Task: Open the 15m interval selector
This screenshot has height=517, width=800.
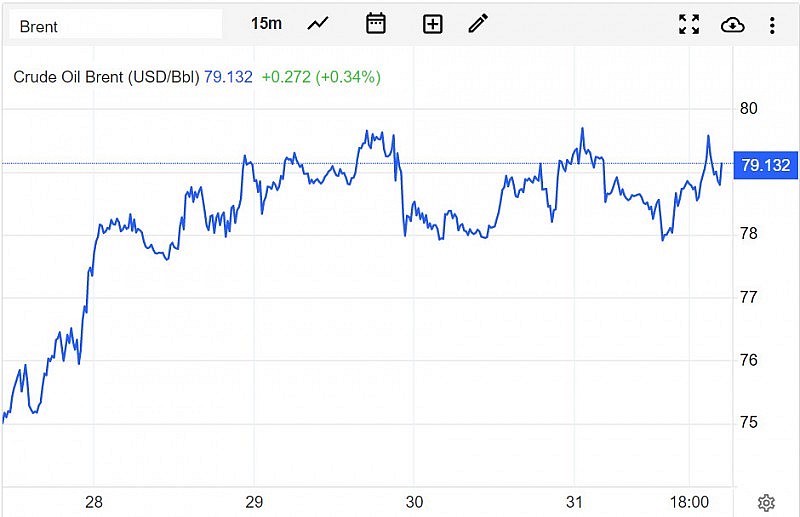Action: click(x=266, y=23)
